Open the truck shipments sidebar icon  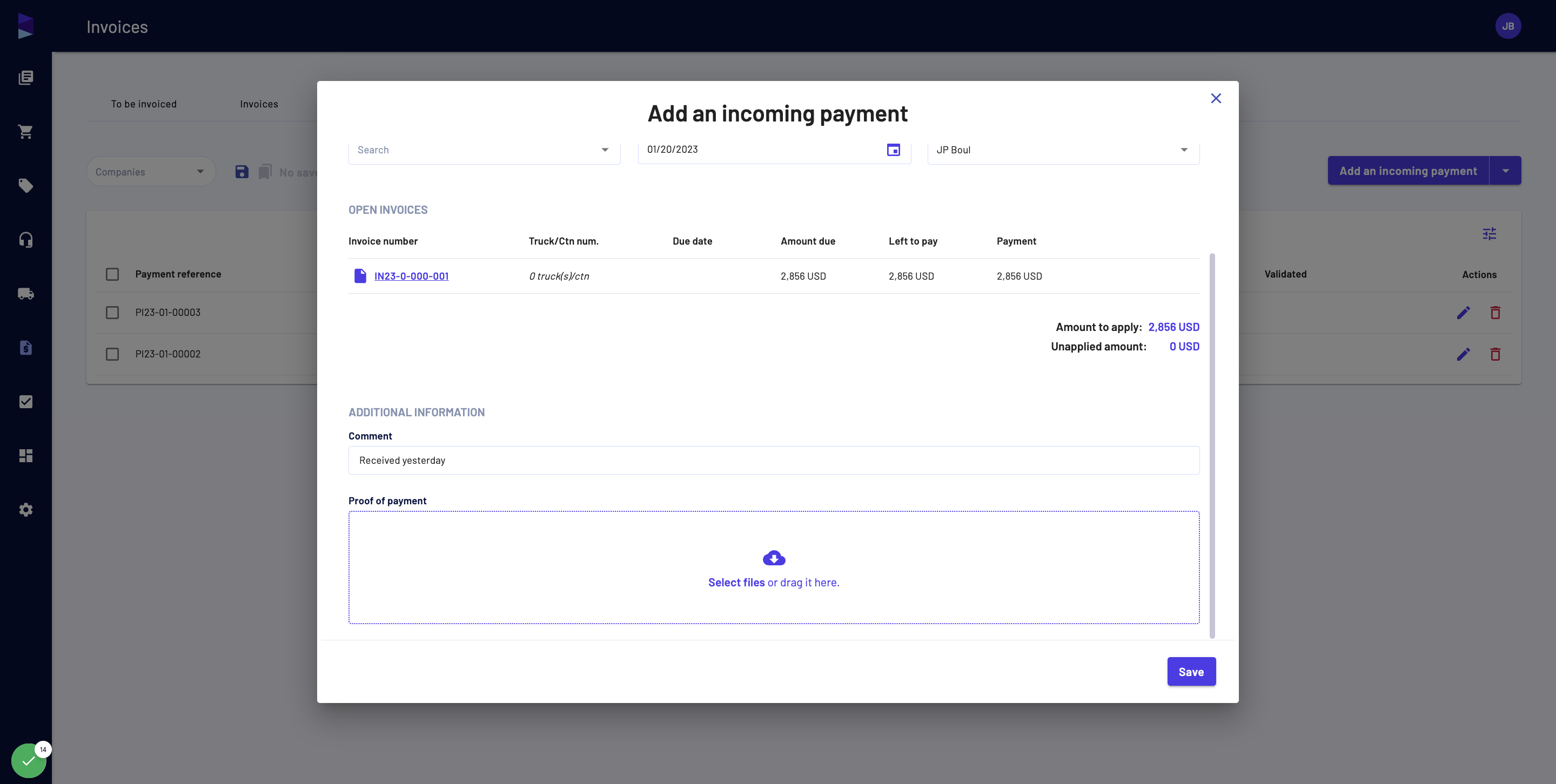[x=25, y=294]
